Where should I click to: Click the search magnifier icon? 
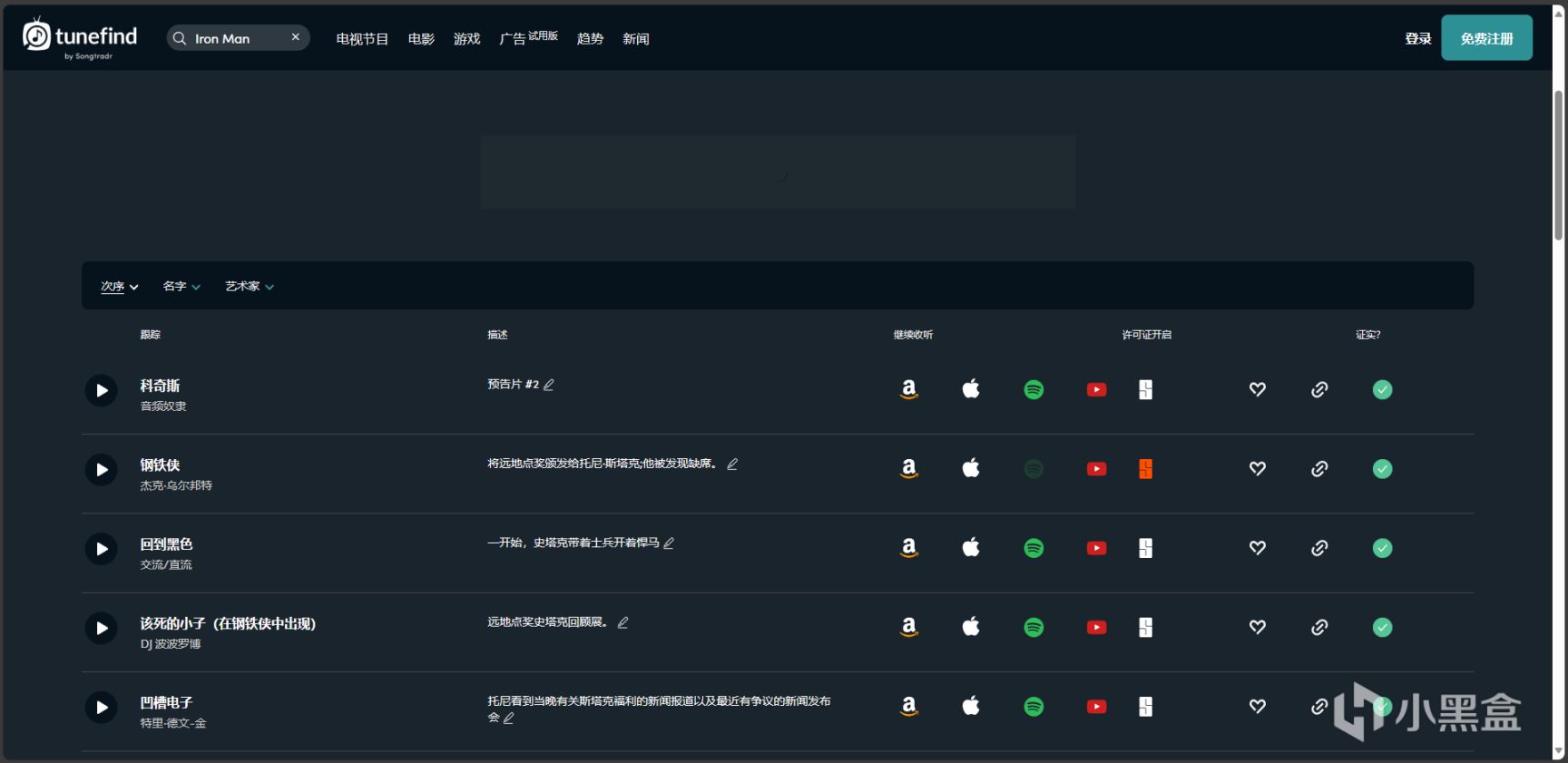180,38
